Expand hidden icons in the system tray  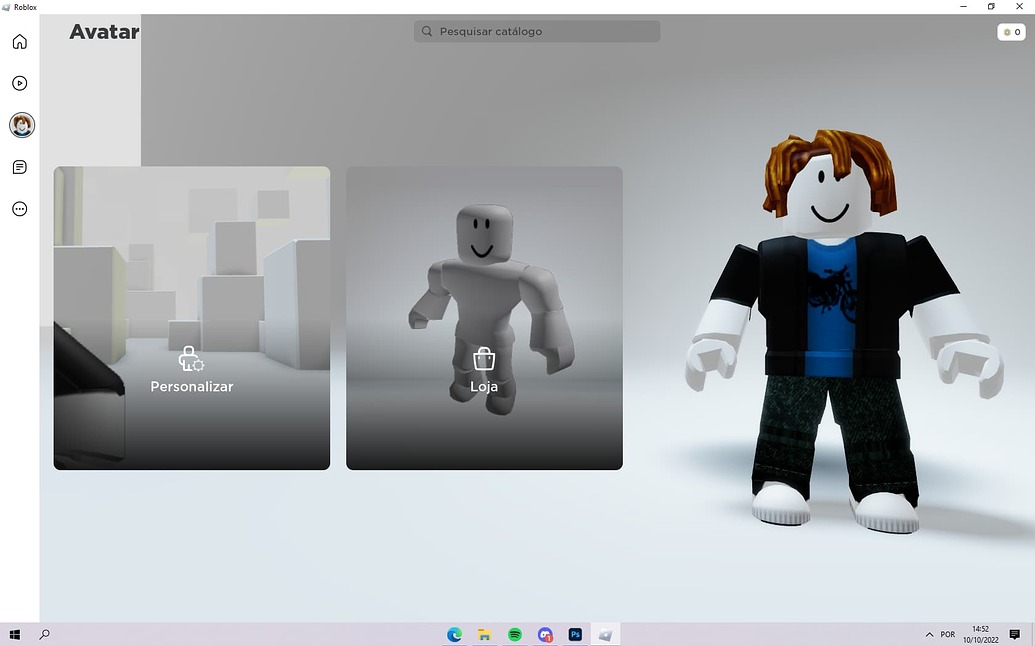pyautogui.click(x=928, y=634)
